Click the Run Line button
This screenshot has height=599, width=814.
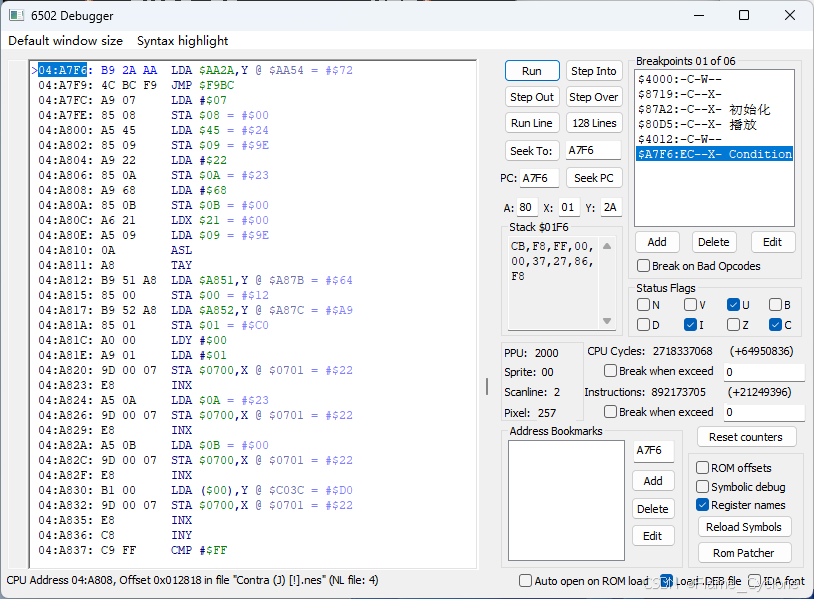pos(532,123)
